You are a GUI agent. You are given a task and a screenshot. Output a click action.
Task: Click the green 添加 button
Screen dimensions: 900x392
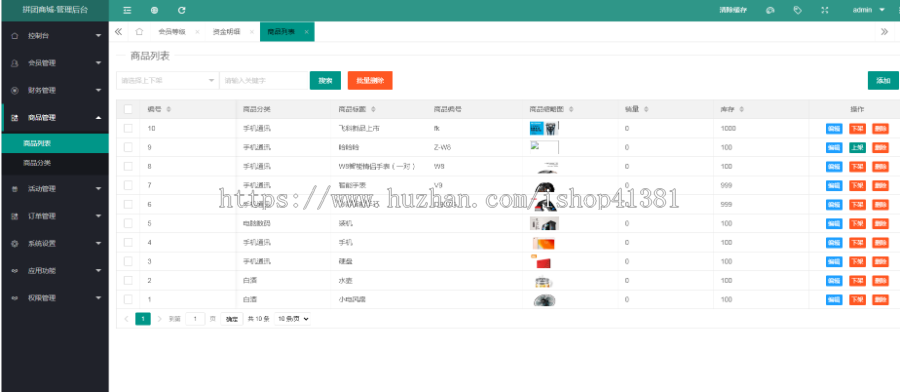(883, 80)
